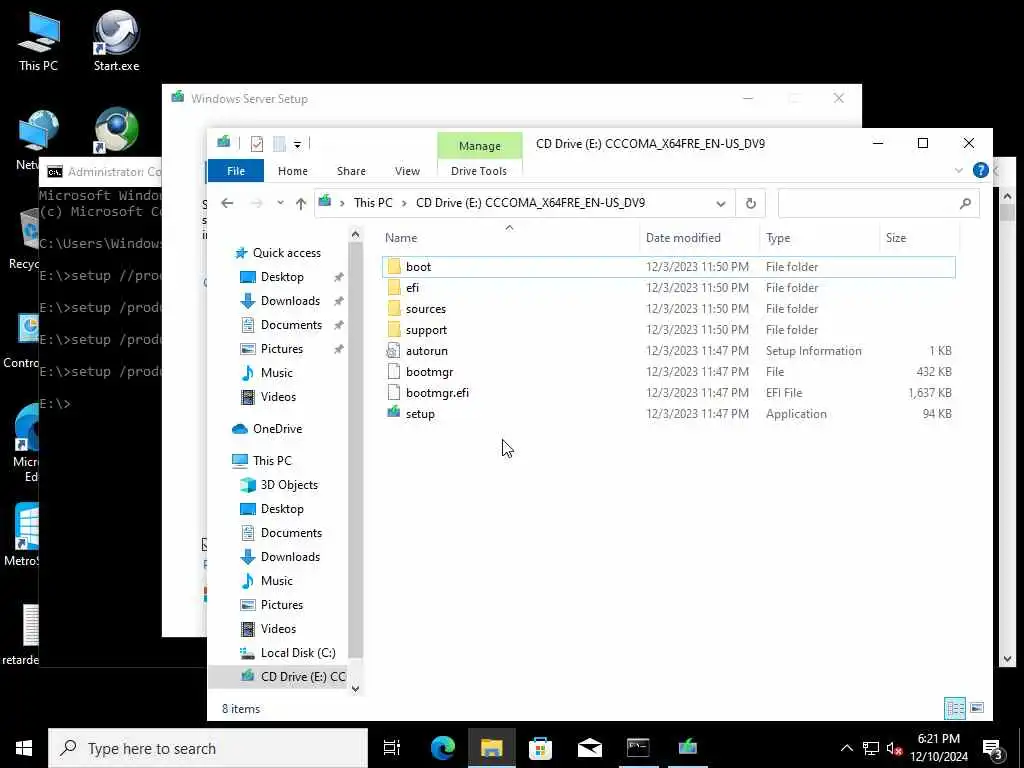1024x768 pixels.
Task: Go up one folder level
Action: (x=300, y=203)
